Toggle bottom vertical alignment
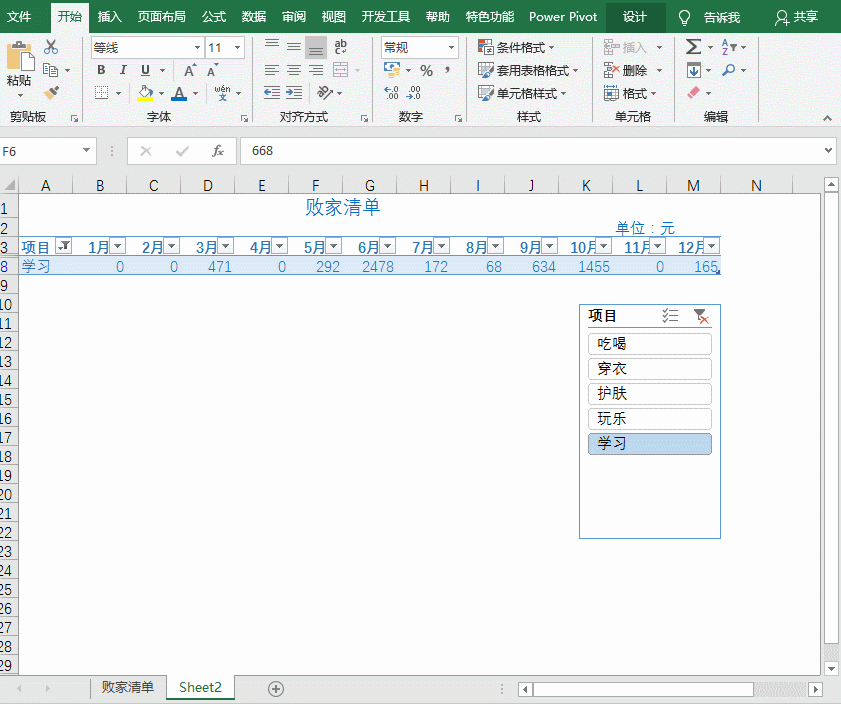The width and height of the screenshot is (841, 704). click(x=316, y=47)
